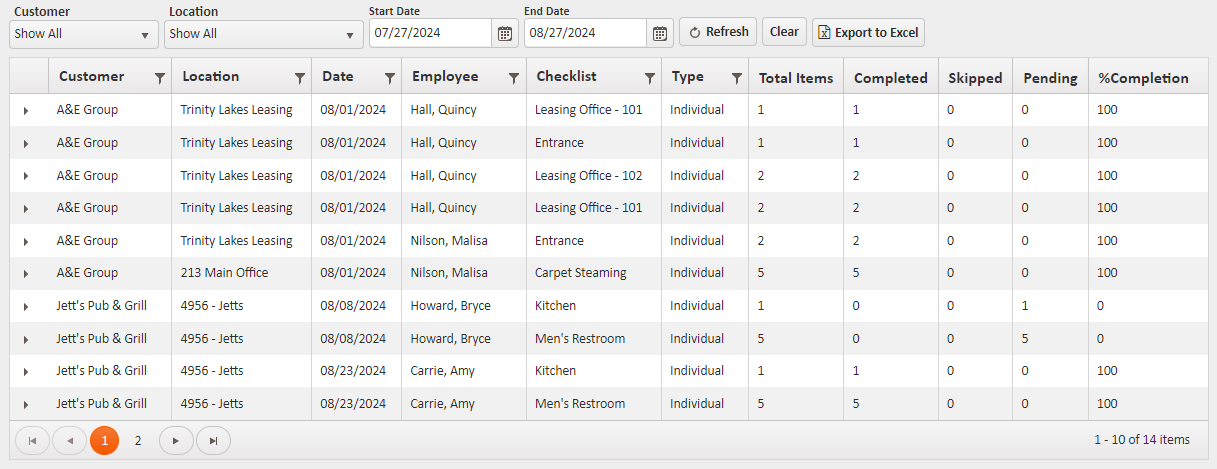Open filter for Location column
The width and height of the screenshot is (1217, 469).
click(x=299, y=78)
